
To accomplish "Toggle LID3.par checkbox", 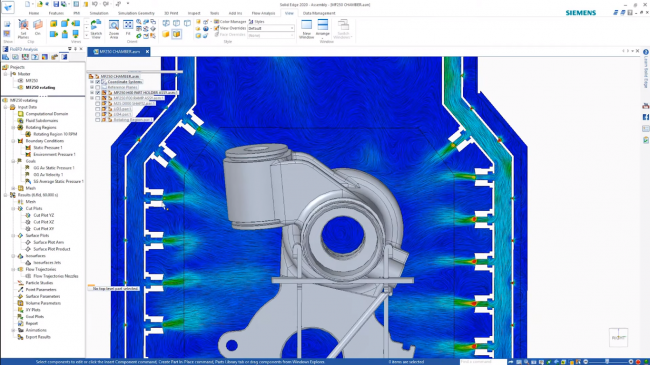I will point(98,109).
